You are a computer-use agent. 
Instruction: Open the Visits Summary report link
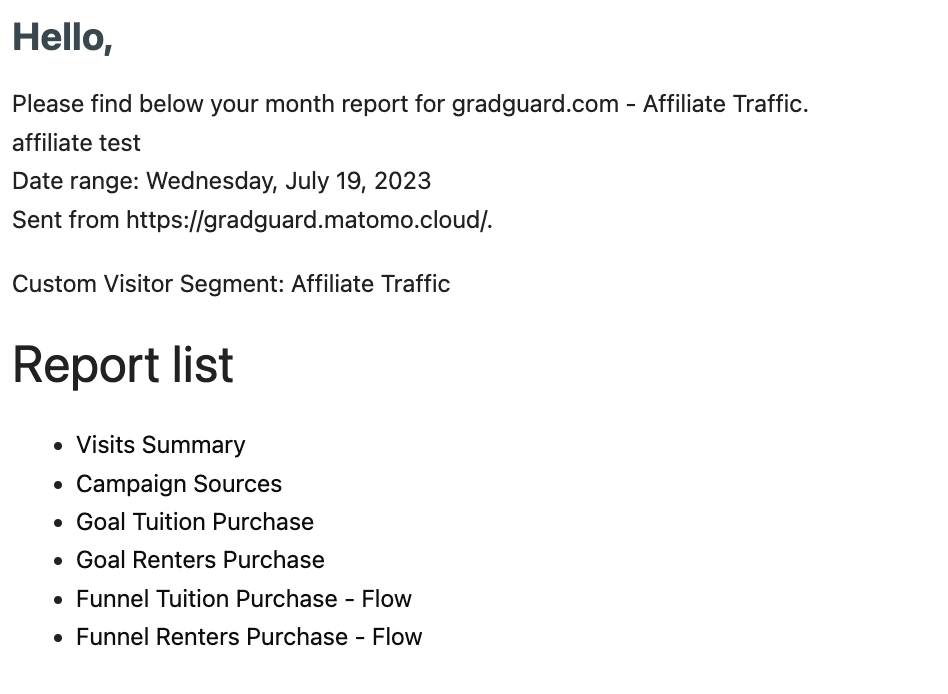[161, 445]
